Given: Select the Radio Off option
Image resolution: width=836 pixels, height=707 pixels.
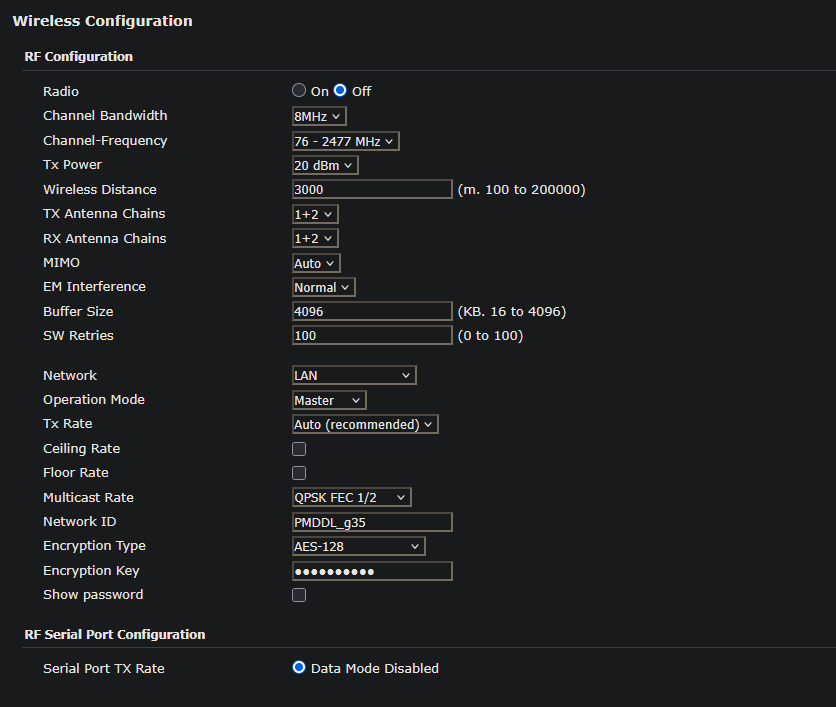Looking at the screenshot, I should [340, 91].
